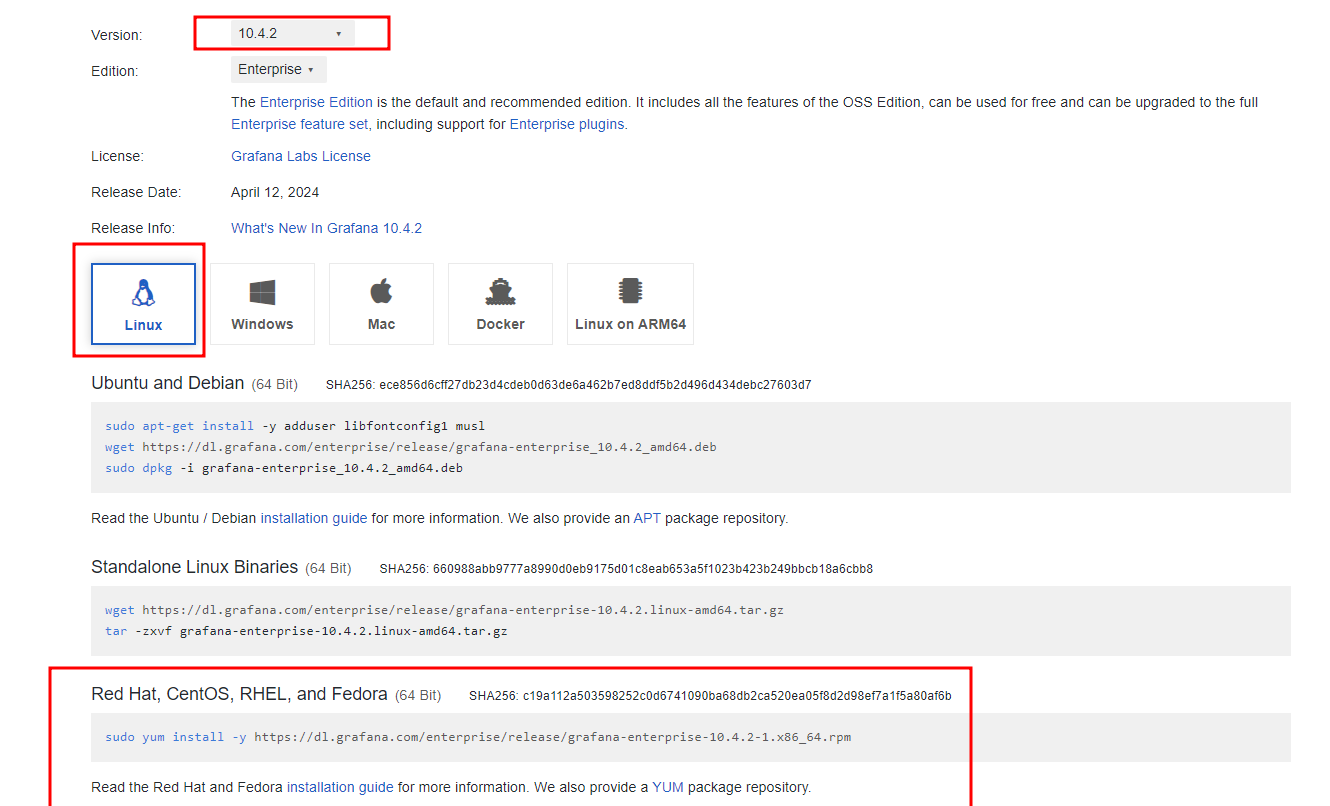Click the Red Hat SHA256 checksum
Viewport: 1330px width, 806px height.
click(x=710, y=696)
